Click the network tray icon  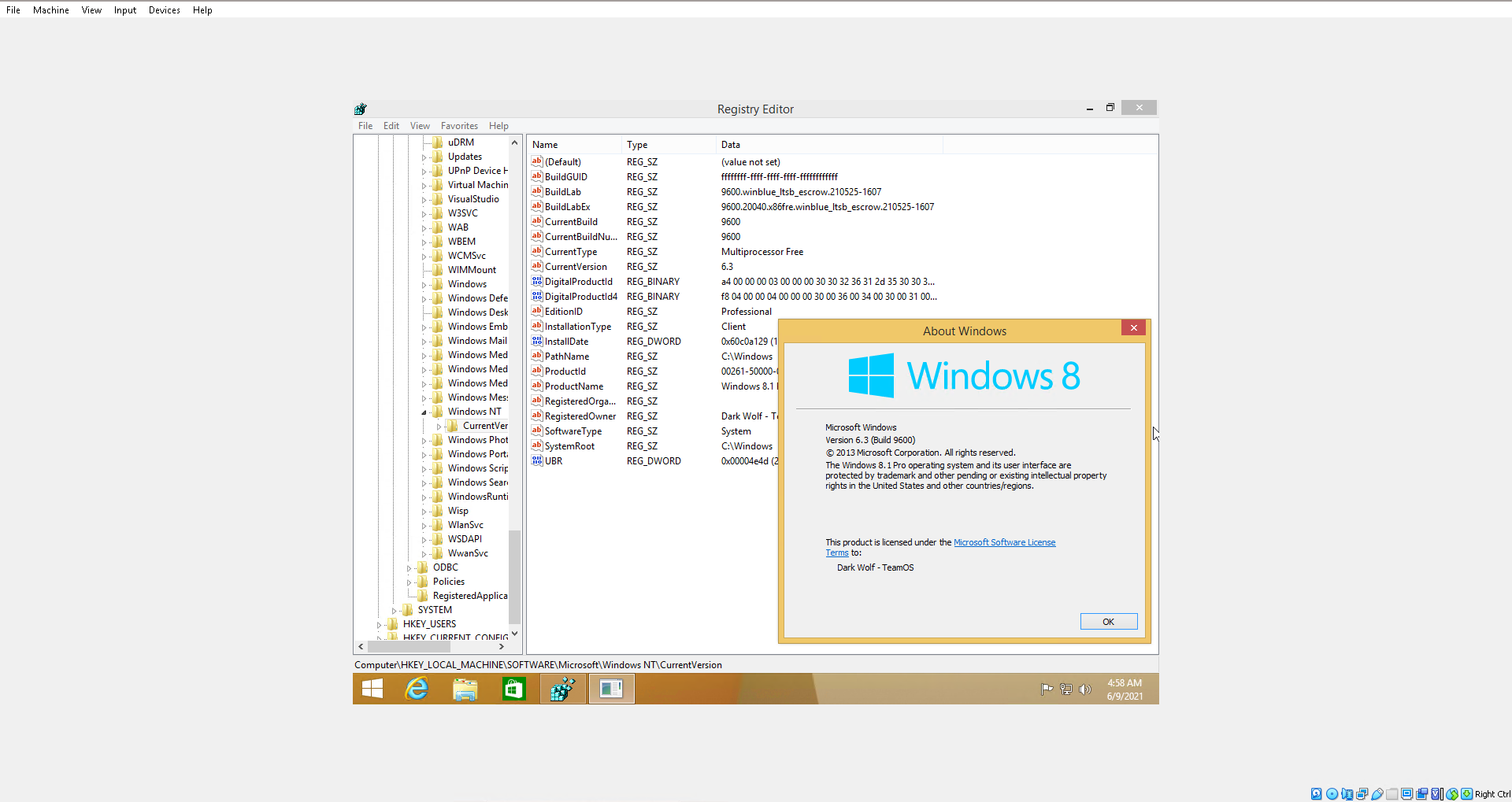pyautogui.click(x=1066, y=689)
